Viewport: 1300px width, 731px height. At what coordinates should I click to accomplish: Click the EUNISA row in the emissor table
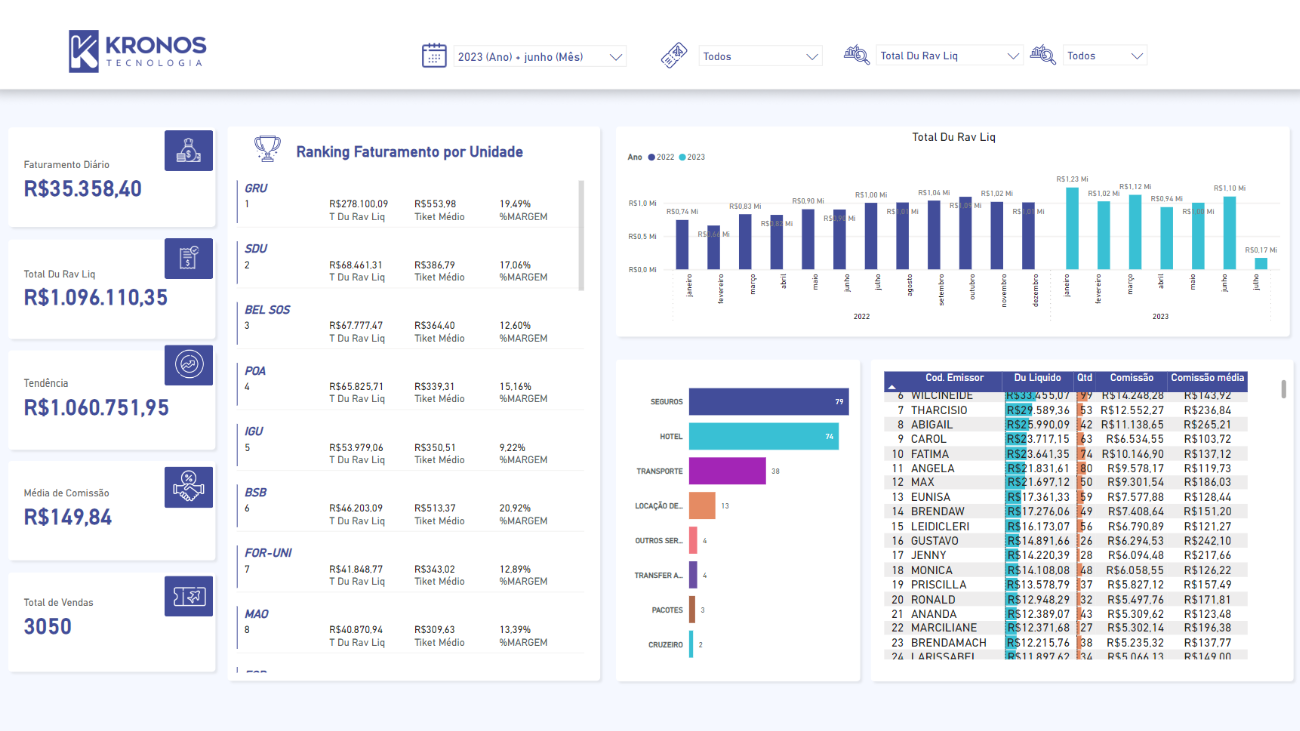pyautogui.click(x=1065, y=497)
